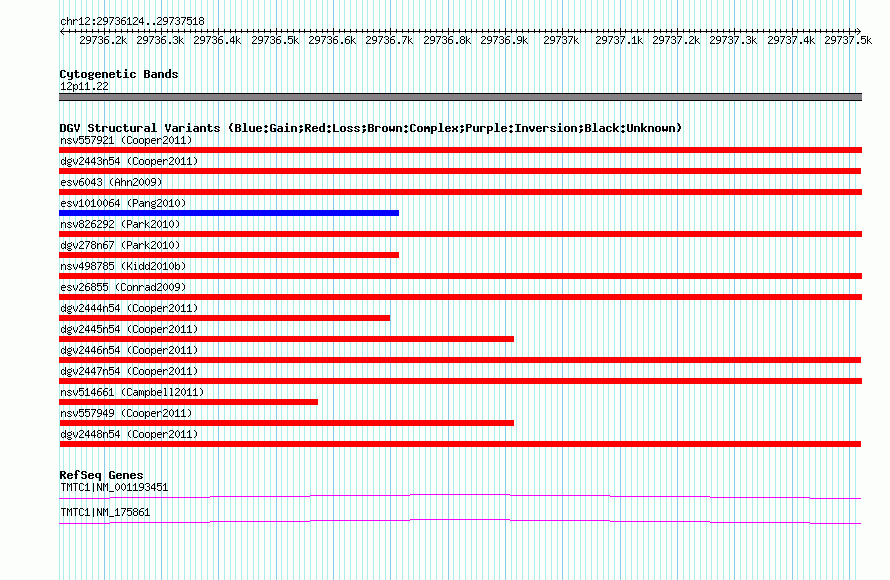Click the esv6043 (Ahn2009) red bar
This screenshot has height=580, width=890.
click(x=460, y=192)
